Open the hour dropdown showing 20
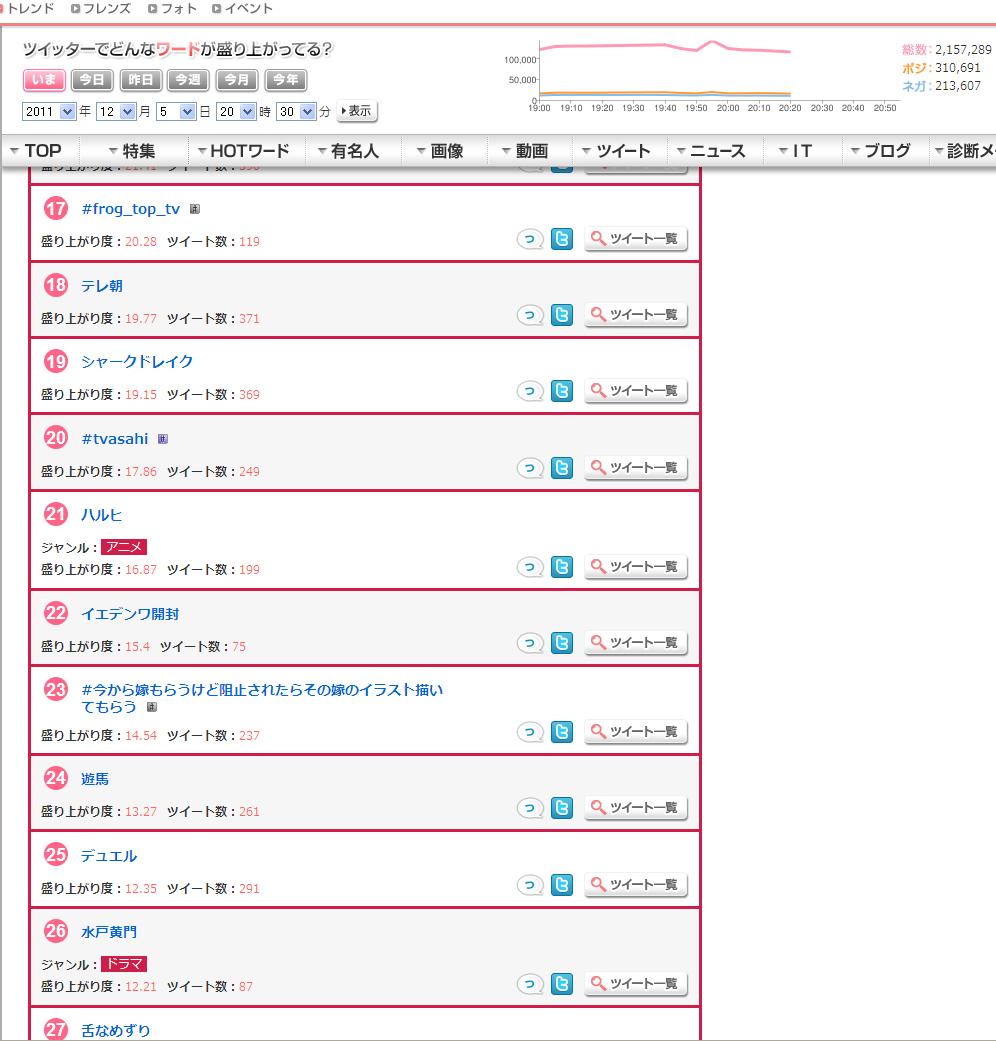Screen dimensions: 996x1041 [x=236, y=112]
